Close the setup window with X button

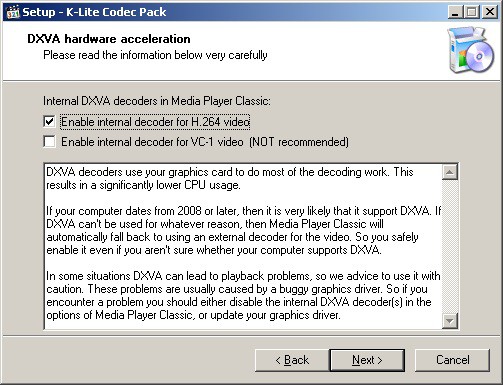click(490, 12)
